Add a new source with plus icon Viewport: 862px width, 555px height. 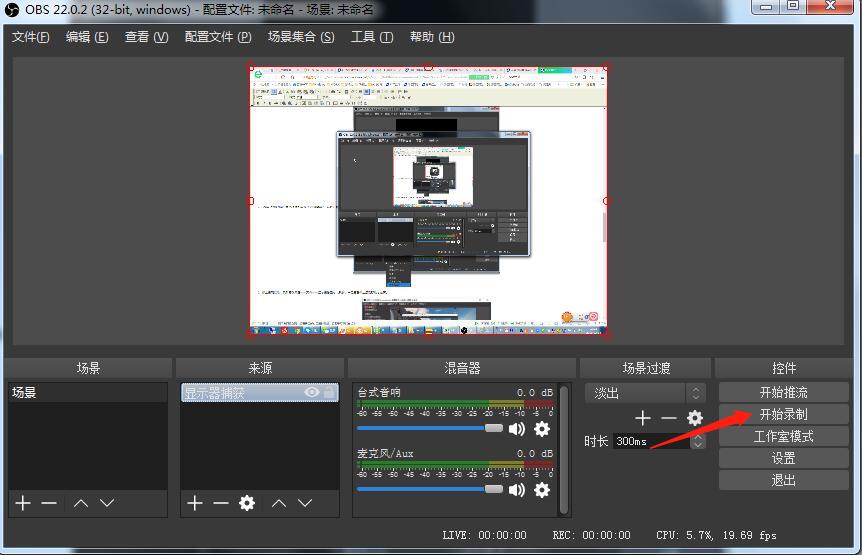pyautogui.click(x=195, y=503)
